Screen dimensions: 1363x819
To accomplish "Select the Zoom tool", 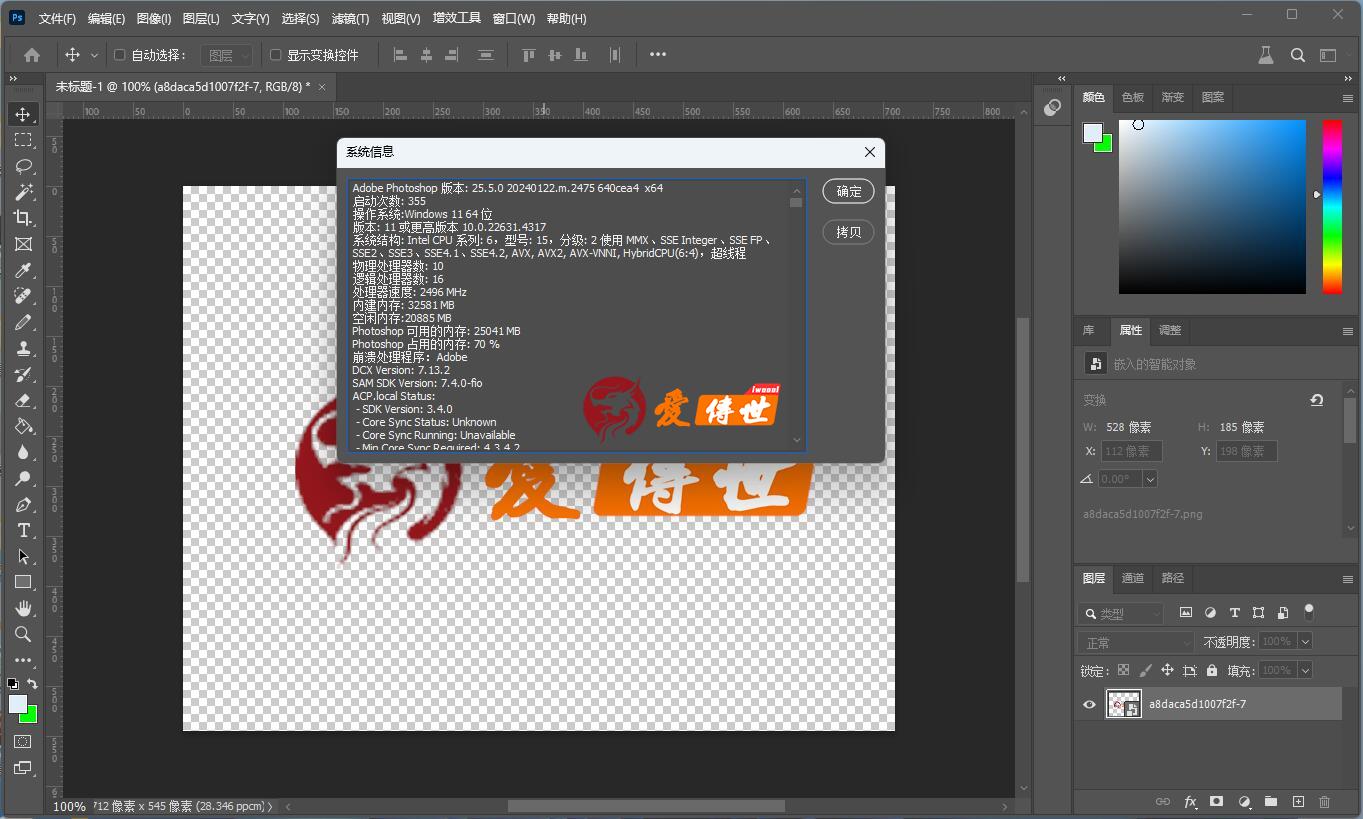I will [x=24, y=634].
